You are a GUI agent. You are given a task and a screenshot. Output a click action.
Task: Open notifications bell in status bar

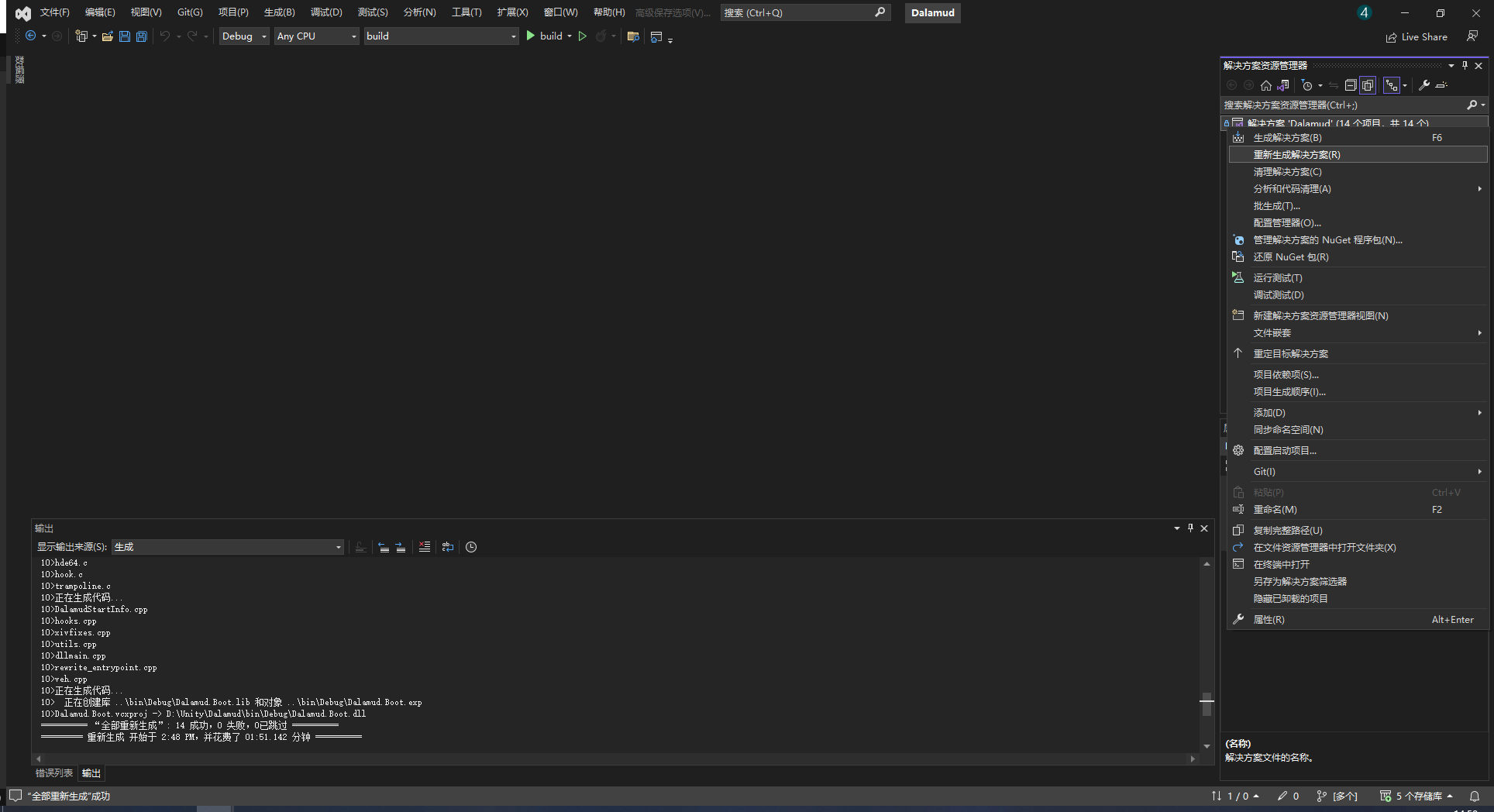coord(1475,796)
